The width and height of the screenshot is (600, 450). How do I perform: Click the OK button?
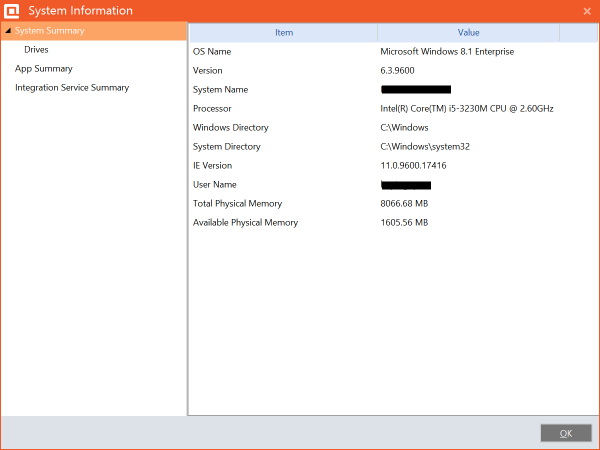[566, 433]
